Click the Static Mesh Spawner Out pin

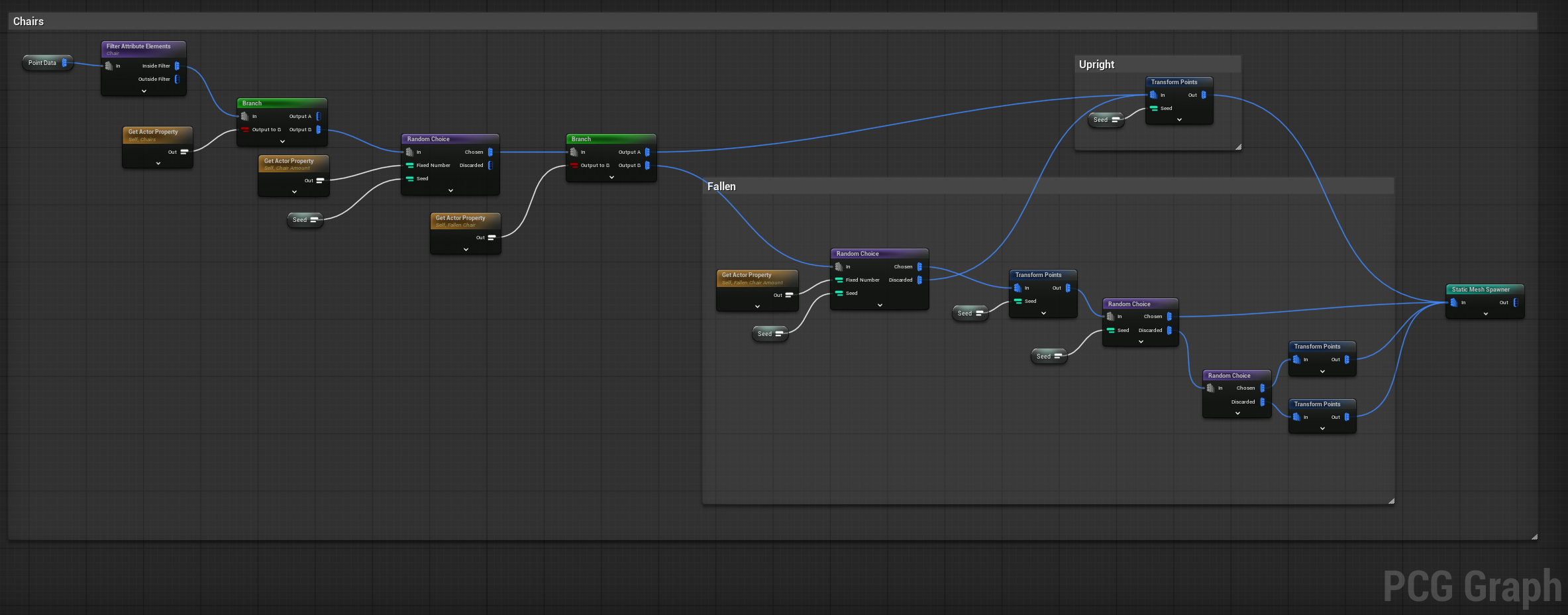click(x=1515, y=302)
